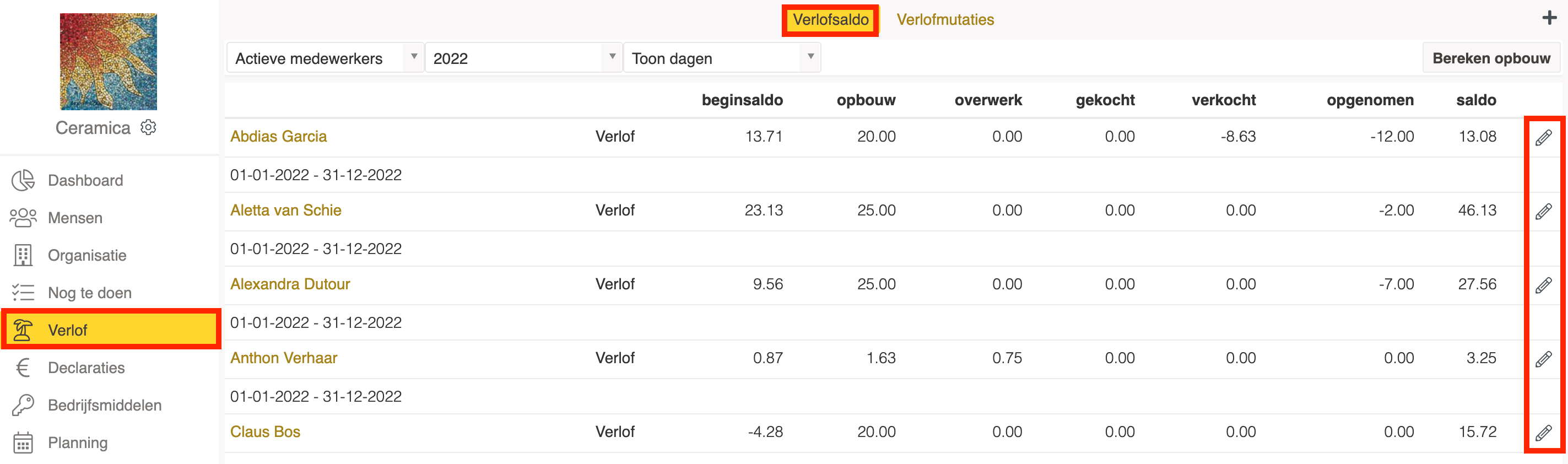
Task: Go to Bedrijfsmiddelen key icon item
Action: pyautogui.click(x=104, y=406)
